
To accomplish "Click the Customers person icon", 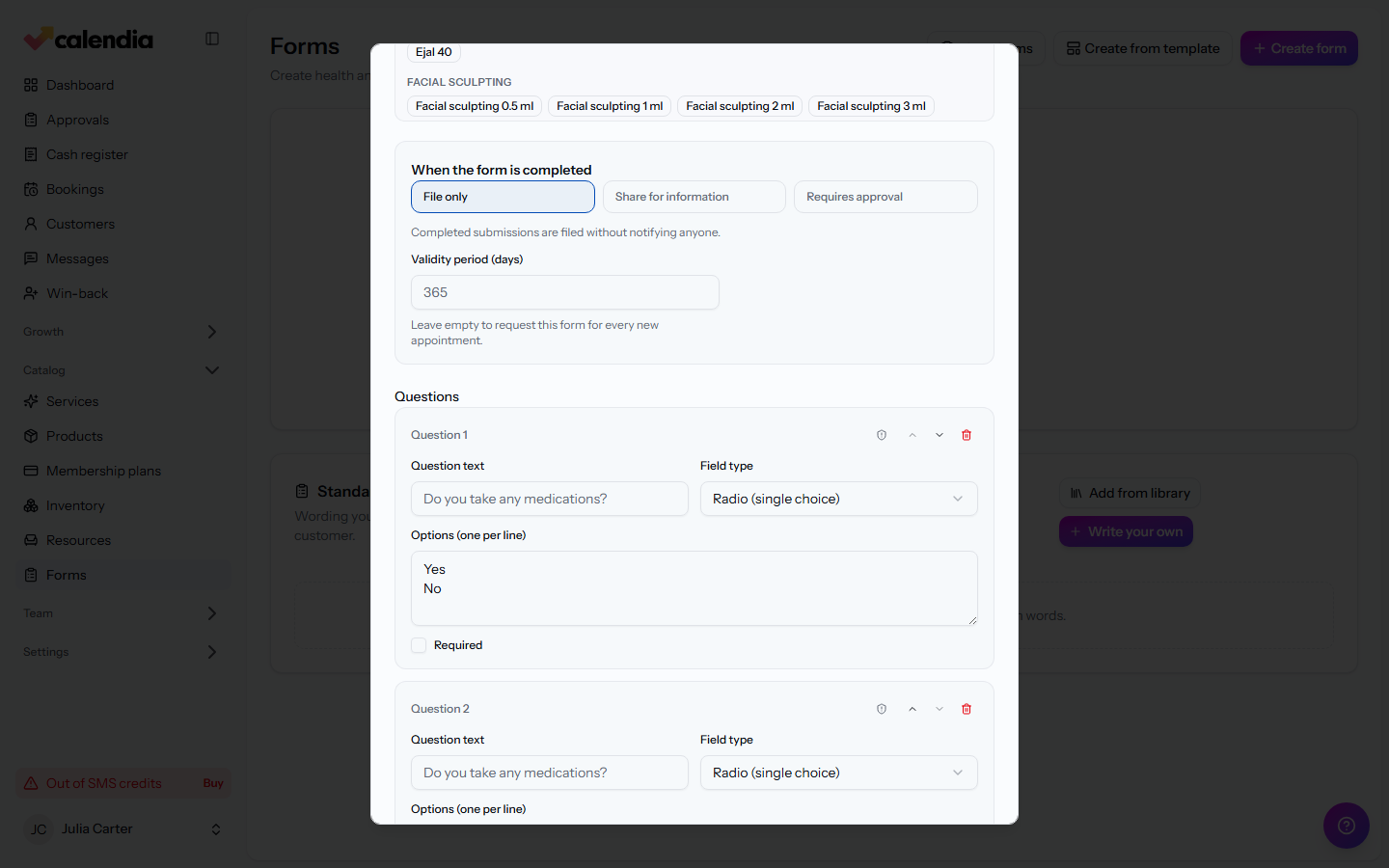I will [31, 224].
